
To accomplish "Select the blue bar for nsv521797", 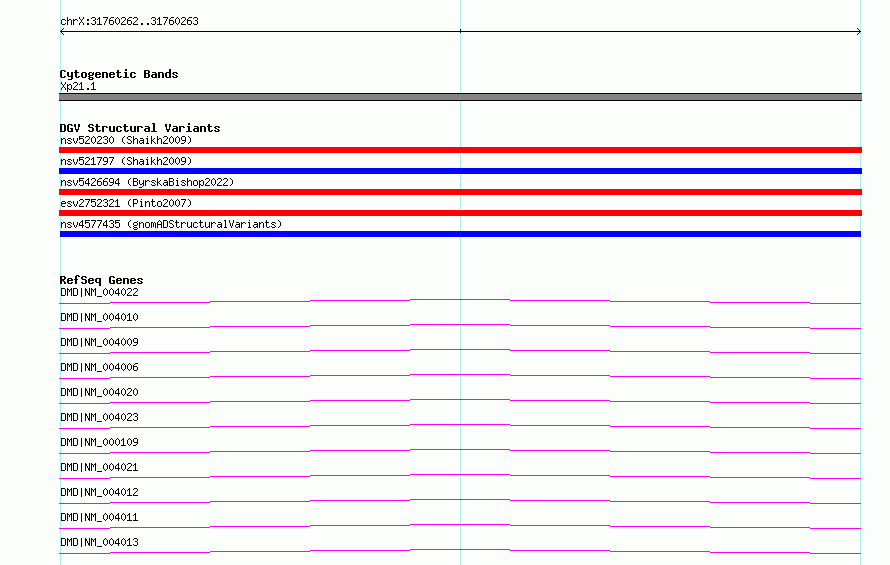I will pyautogui.click(x=460, y=171).
